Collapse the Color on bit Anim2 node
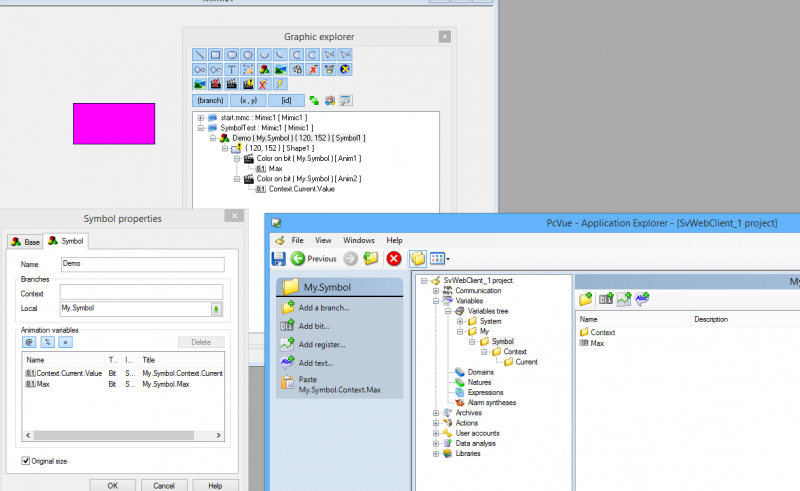 [x=237, y=179]
